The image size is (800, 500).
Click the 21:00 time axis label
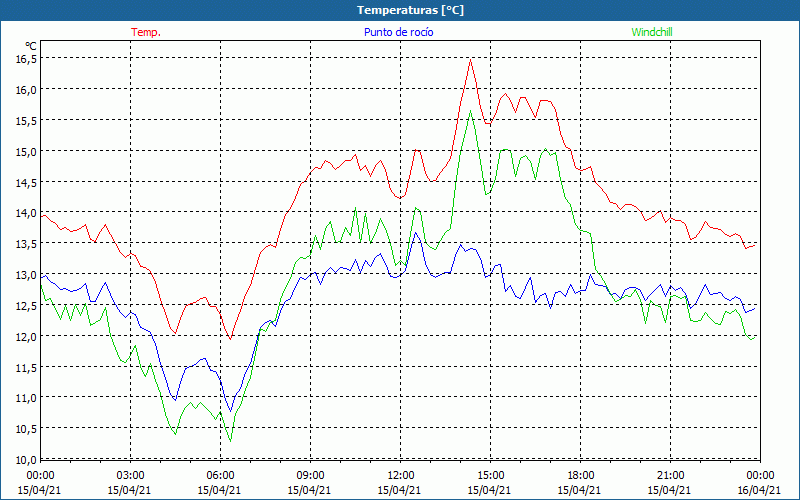[x=670, y=476]
